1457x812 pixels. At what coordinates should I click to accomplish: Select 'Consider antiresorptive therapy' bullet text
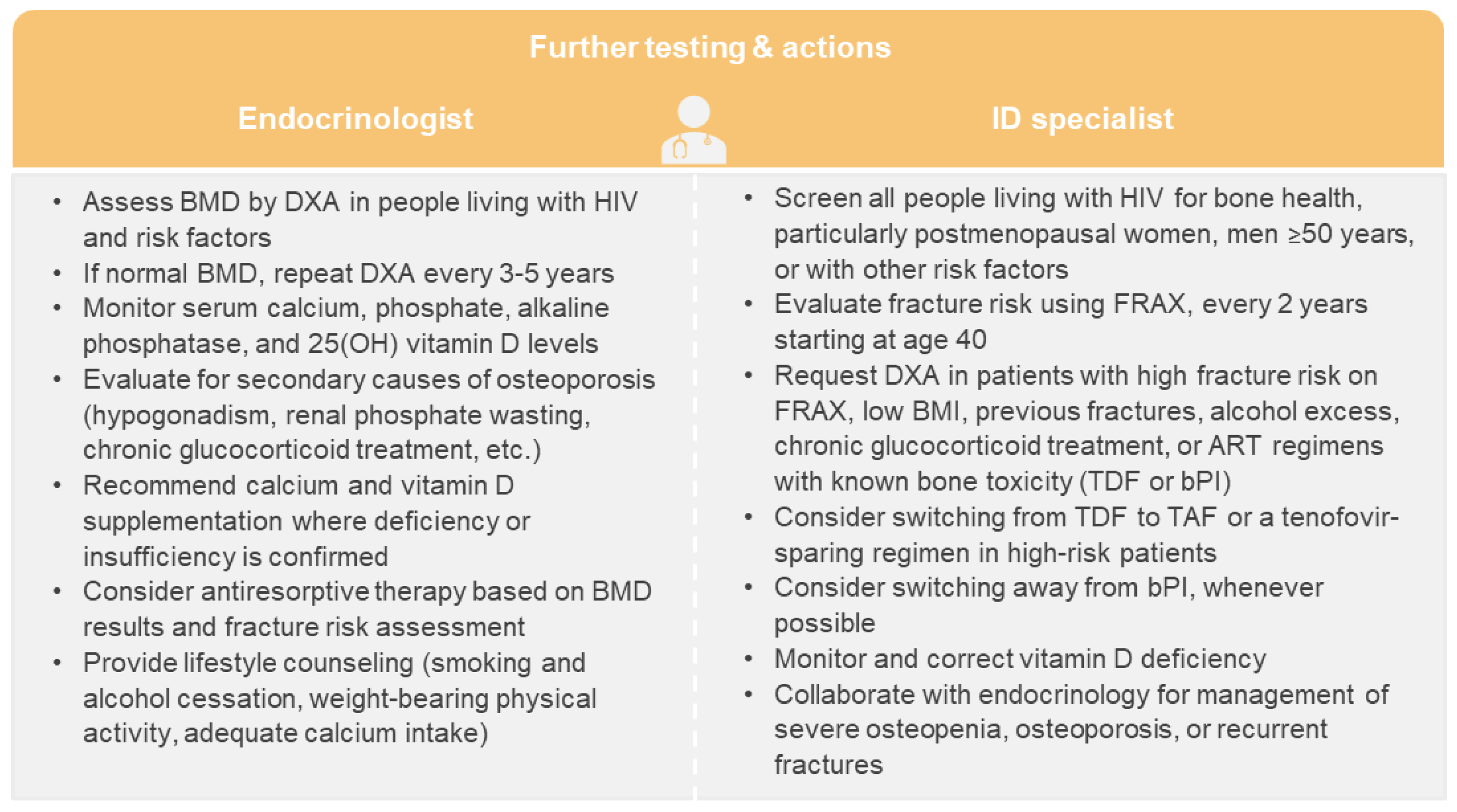pos(367,592)
